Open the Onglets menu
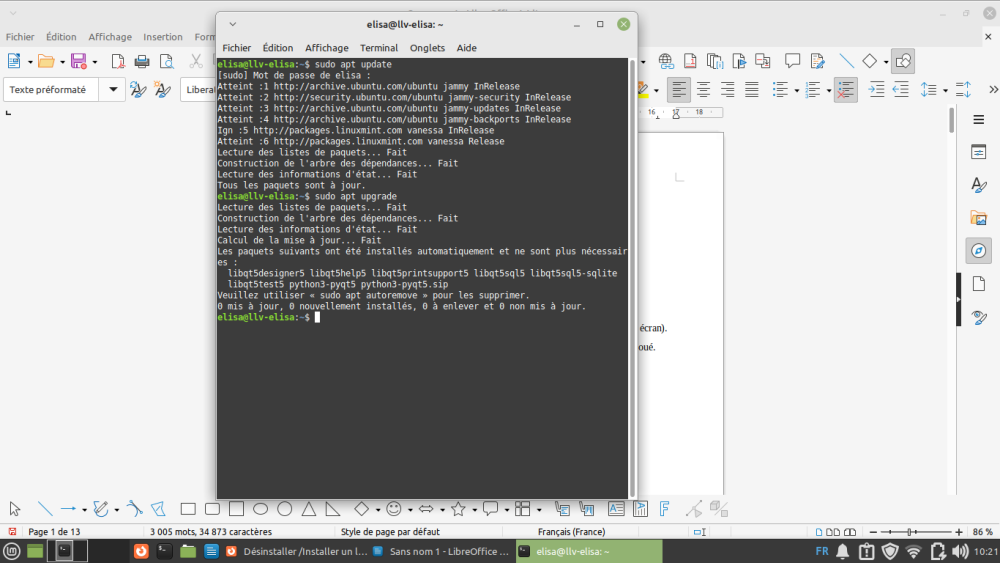This screenshot has width=1000, height=563. coord(427,48)
